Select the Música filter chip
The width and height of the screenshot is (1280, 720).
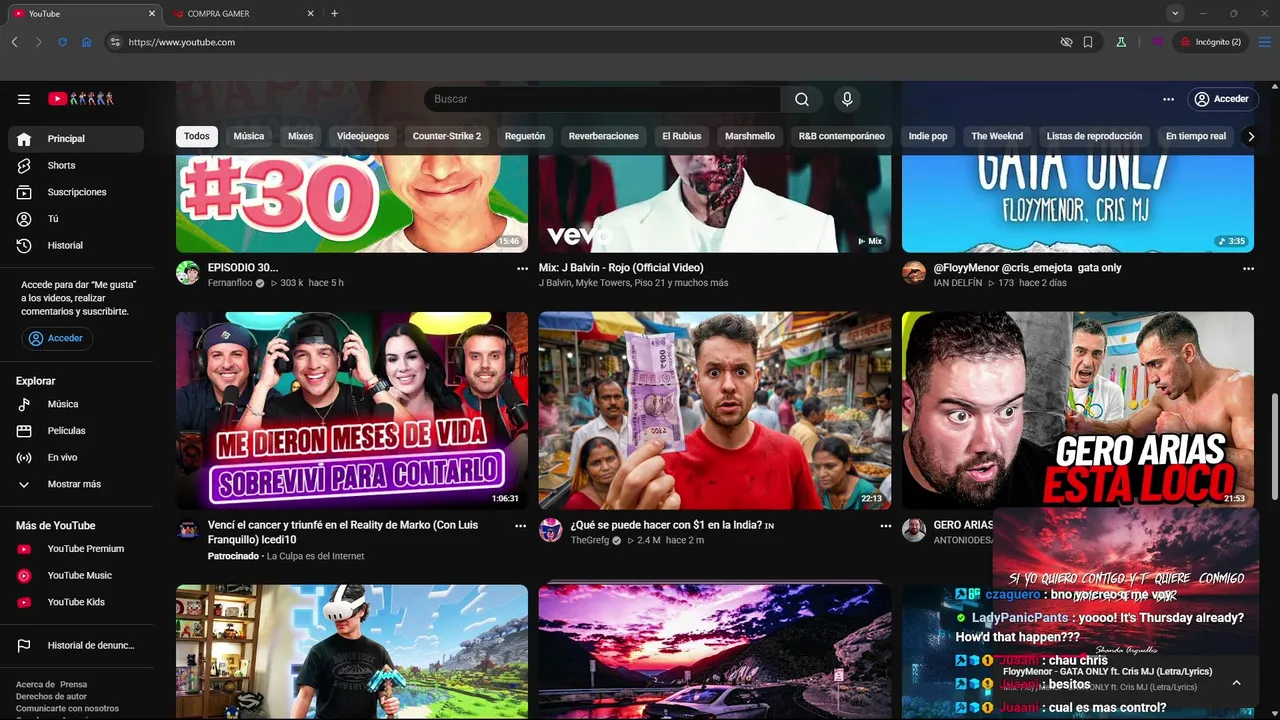[249, 136]
